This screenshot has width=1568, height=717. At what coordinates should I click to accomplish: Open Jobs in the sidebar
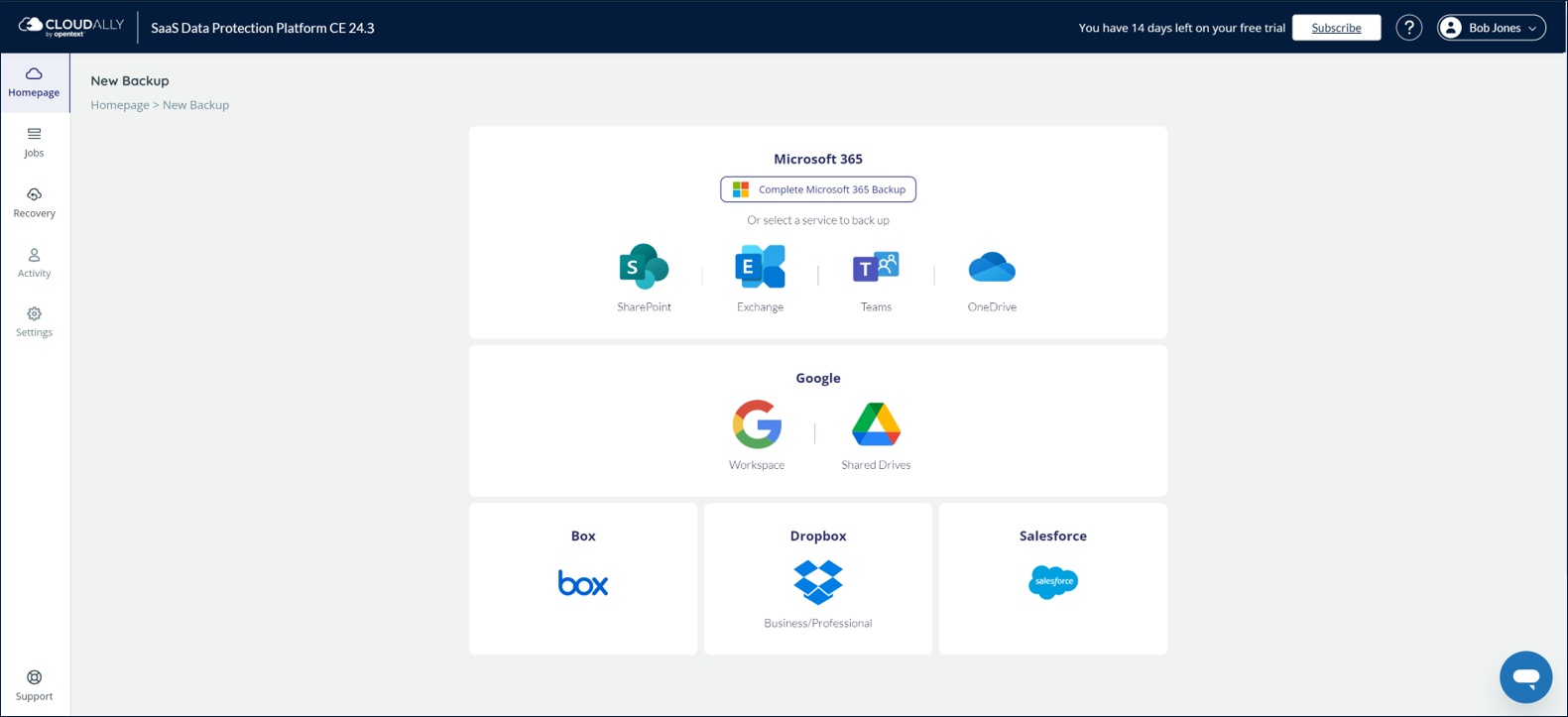click(35, 143)
